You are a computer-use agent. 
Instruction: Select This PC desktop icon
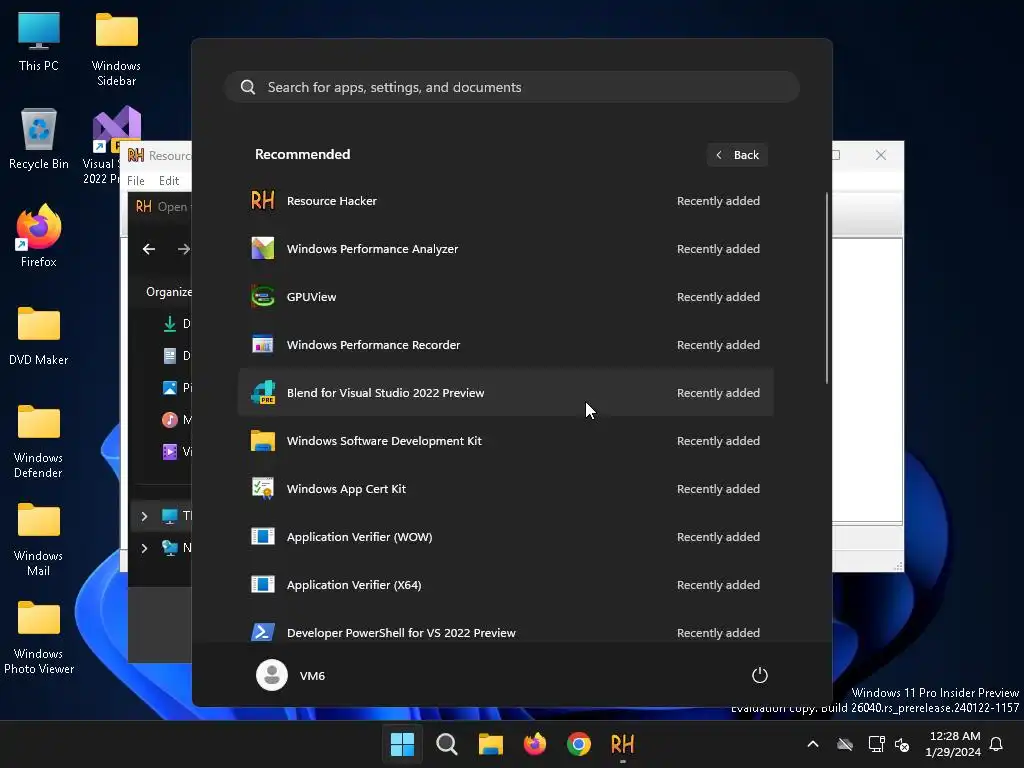(39, 40)
